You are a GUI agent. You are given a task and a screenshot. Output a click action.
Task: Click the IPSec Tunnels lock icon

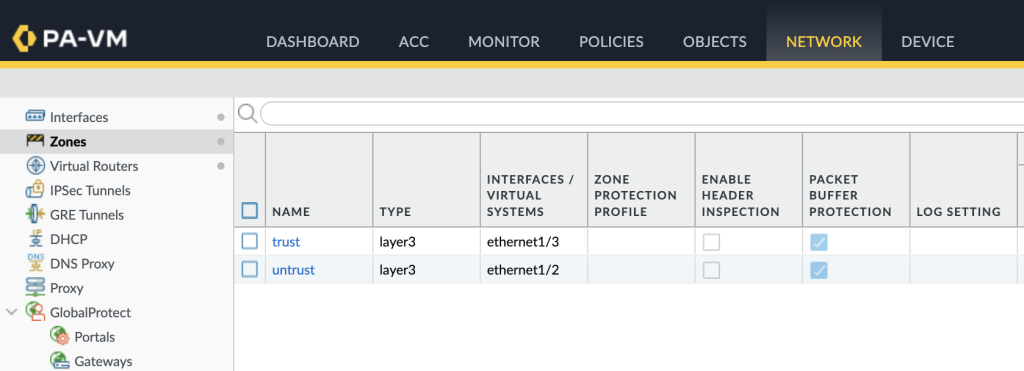tap(35, 189)
